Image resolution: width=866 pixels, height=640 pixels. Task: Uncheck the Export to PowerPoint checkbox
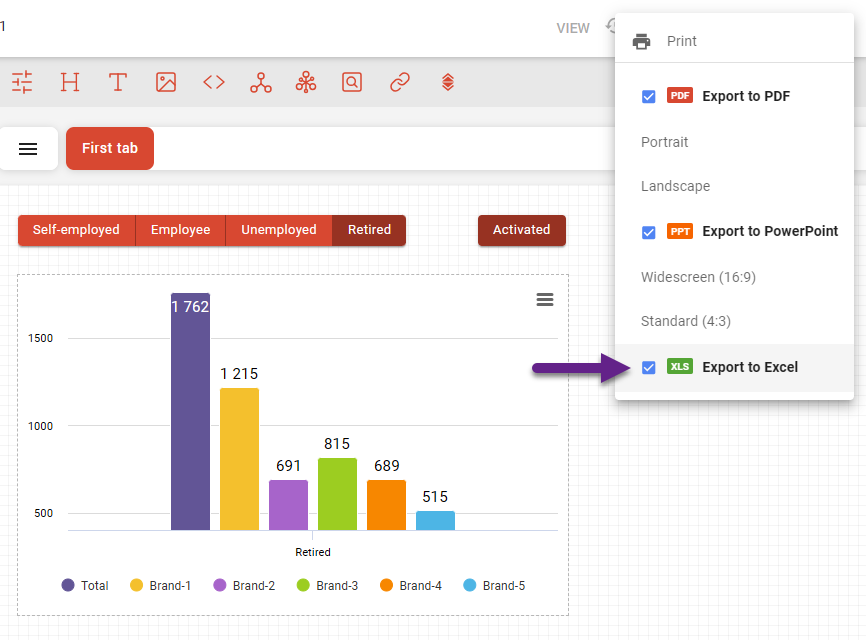click(x=649, y=232)
